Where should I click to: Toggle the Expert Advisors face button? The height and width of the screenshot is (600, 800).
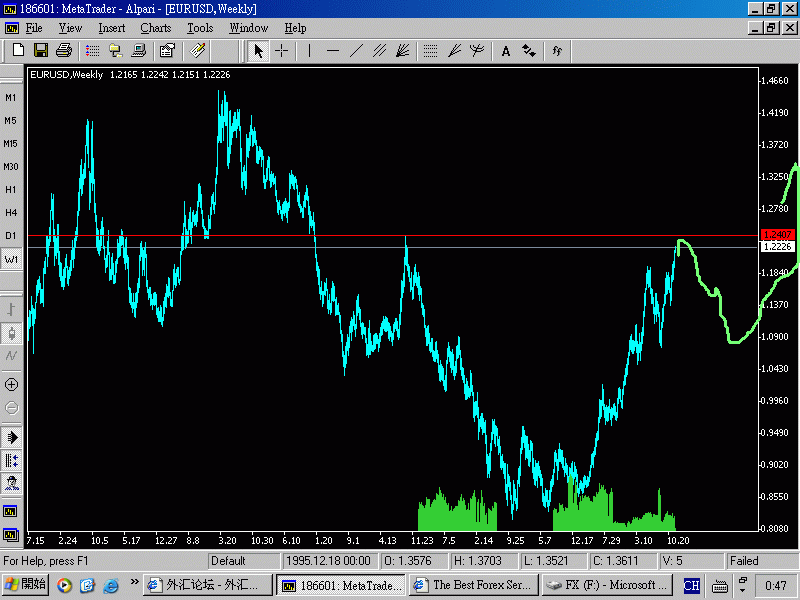coord(11,483)
